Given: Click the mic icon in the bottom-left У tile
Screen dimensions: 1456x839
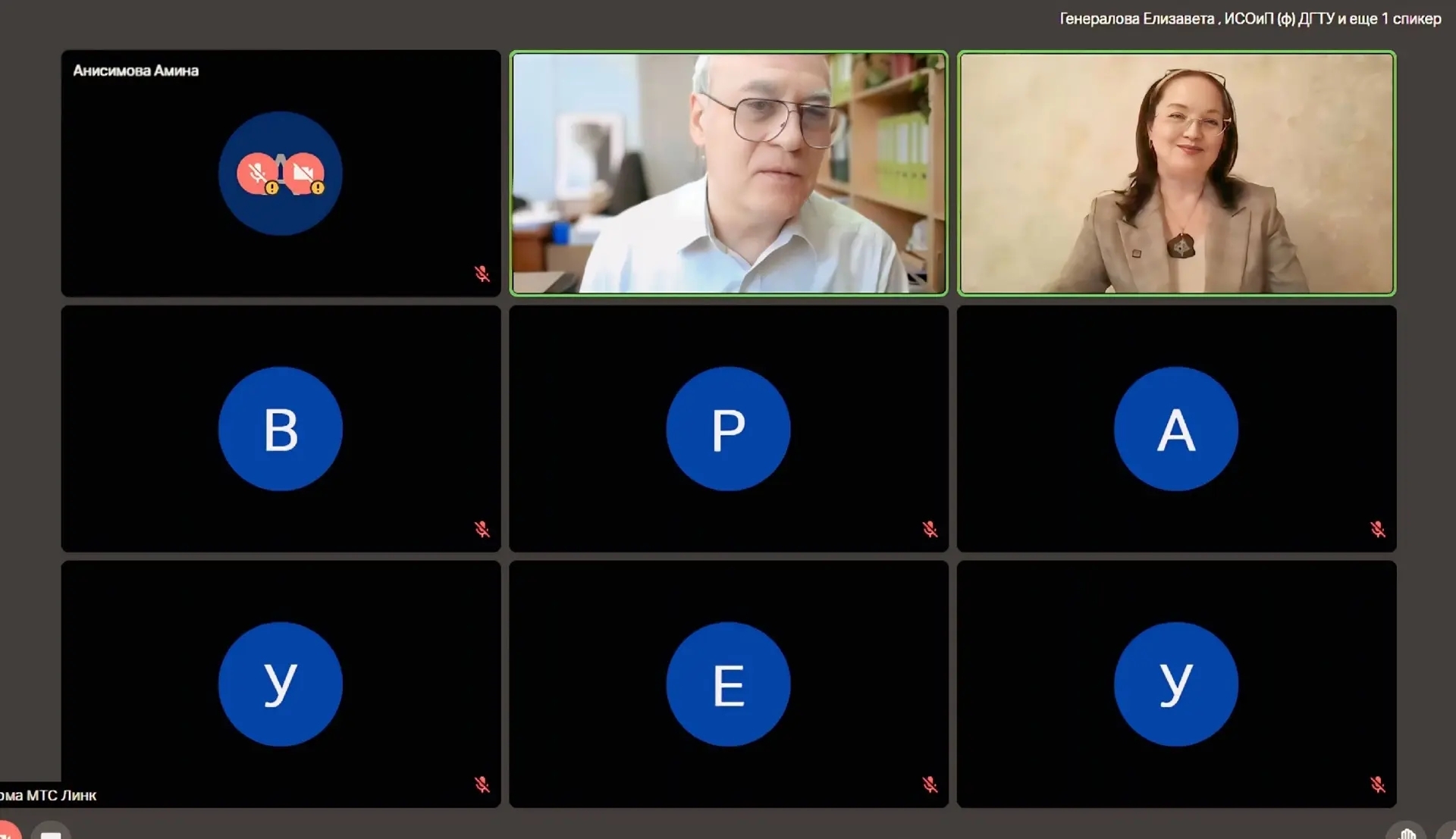Looking at the screenshot, I should click(x=482, y=784).
